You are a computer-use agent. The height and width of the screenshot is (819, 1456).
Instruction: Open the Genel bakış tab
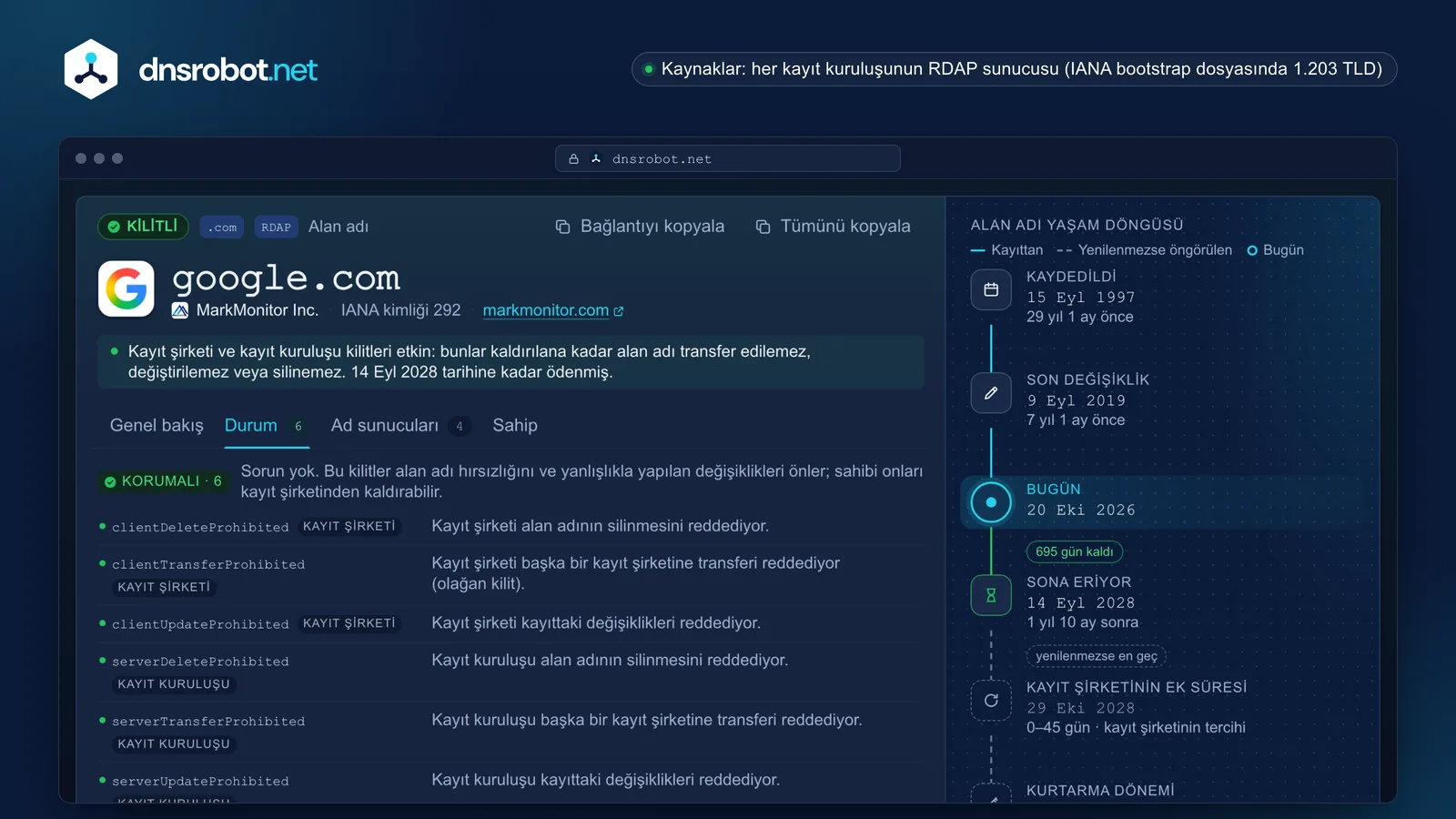[157, 425]
